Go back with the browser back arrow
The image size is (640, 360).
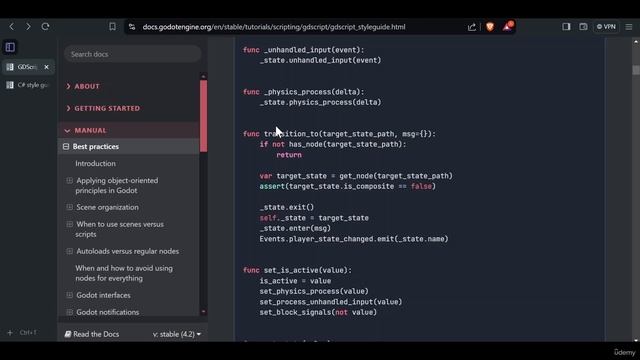11,27
